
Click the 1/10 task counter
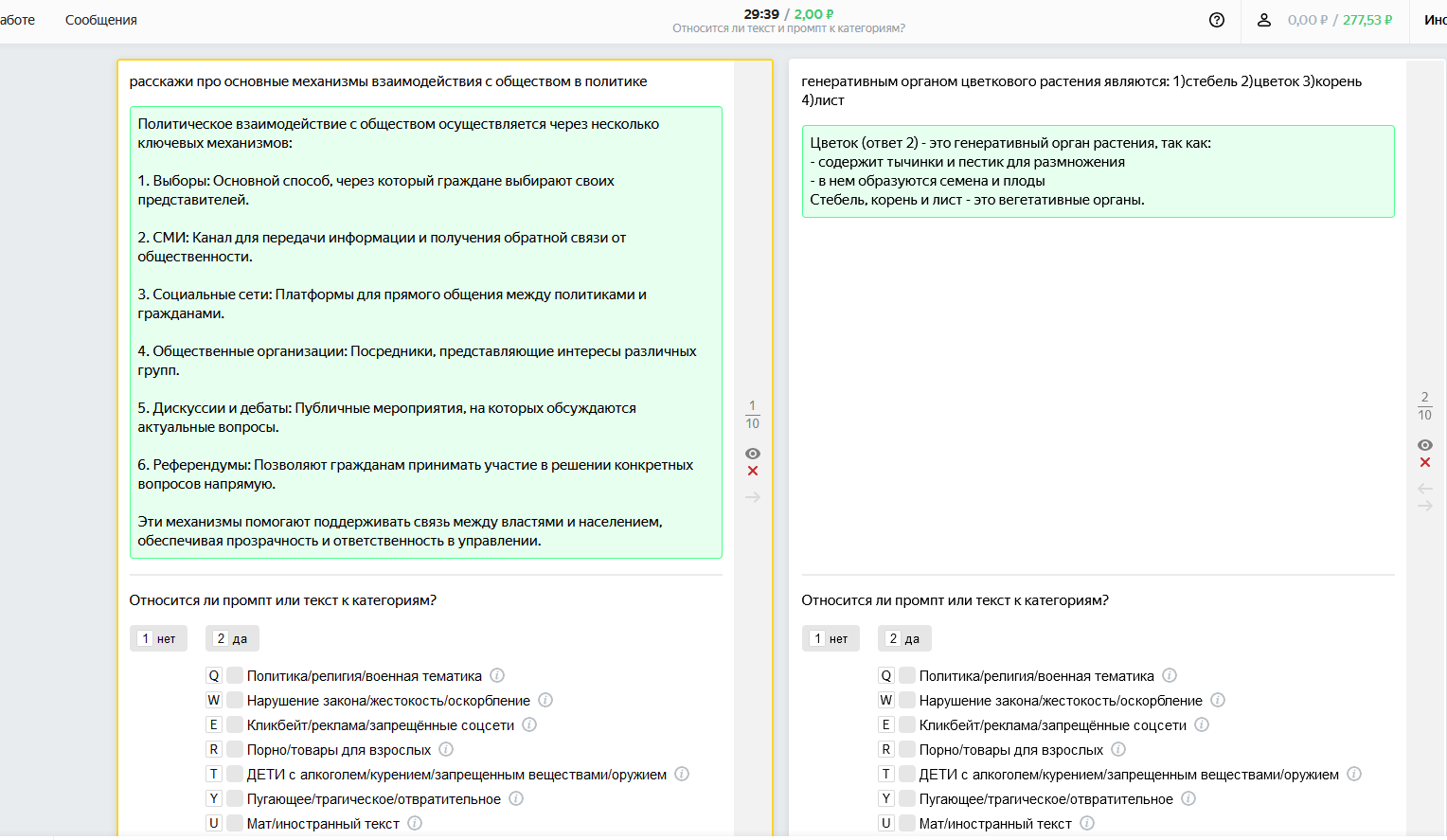[753, 415]
